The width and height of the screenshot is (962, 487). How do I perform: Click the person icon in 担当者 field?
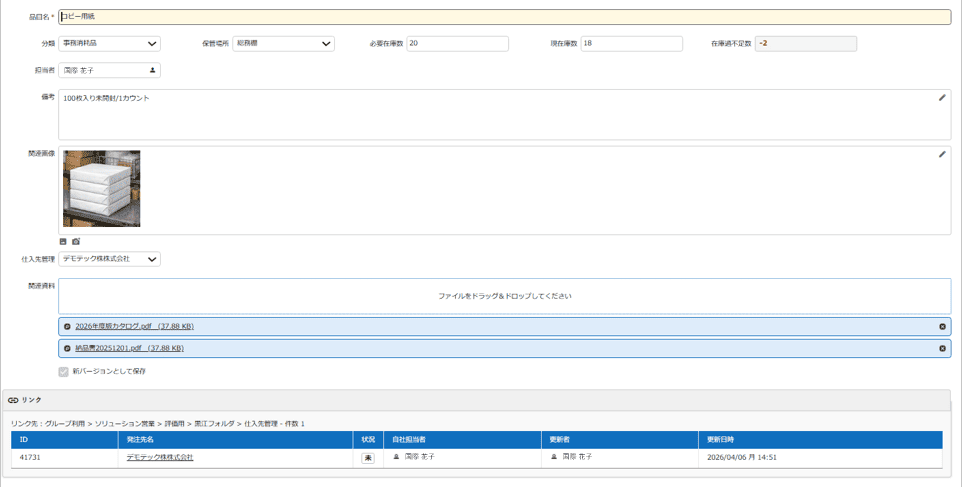[152, 71]
